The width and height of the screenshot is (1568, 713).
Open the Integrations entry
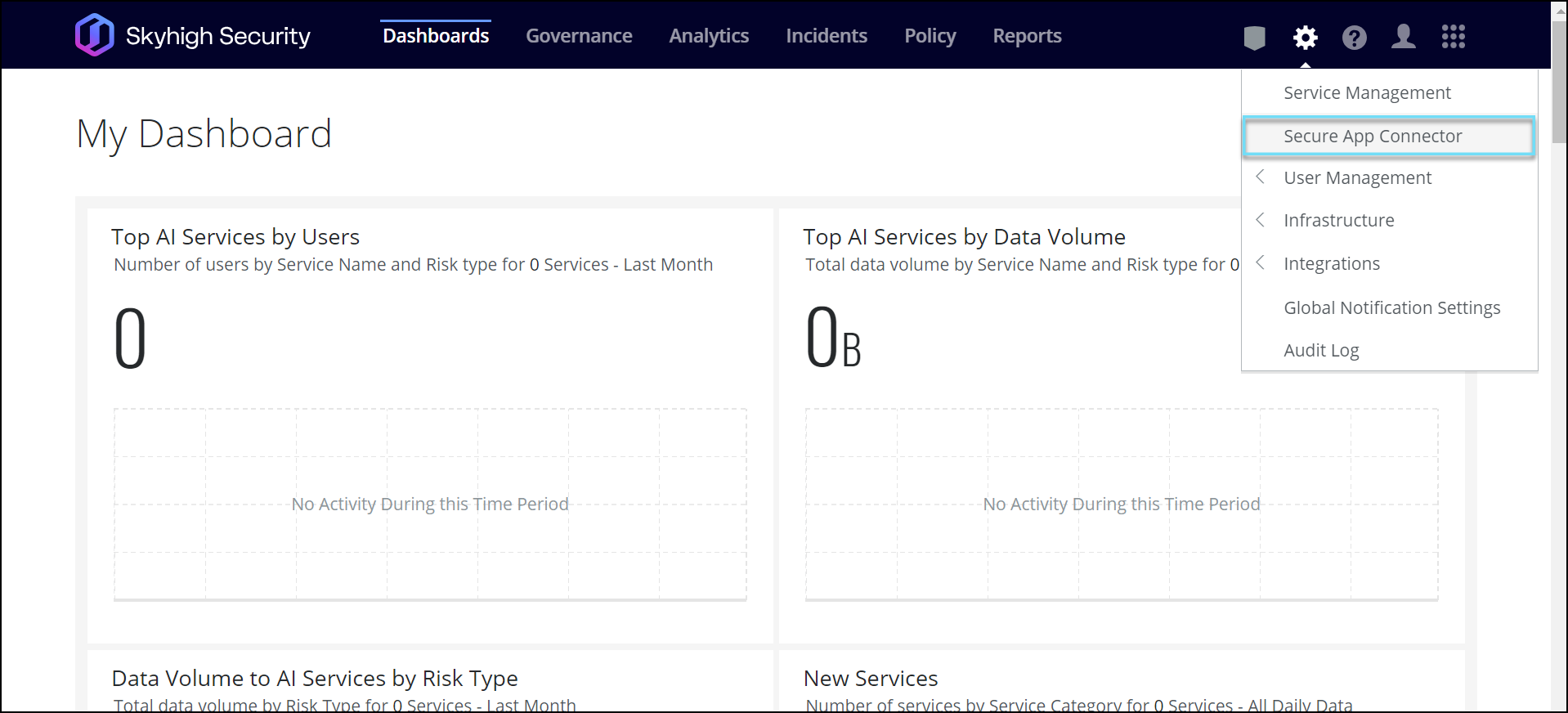click(x=1332, y=264)
